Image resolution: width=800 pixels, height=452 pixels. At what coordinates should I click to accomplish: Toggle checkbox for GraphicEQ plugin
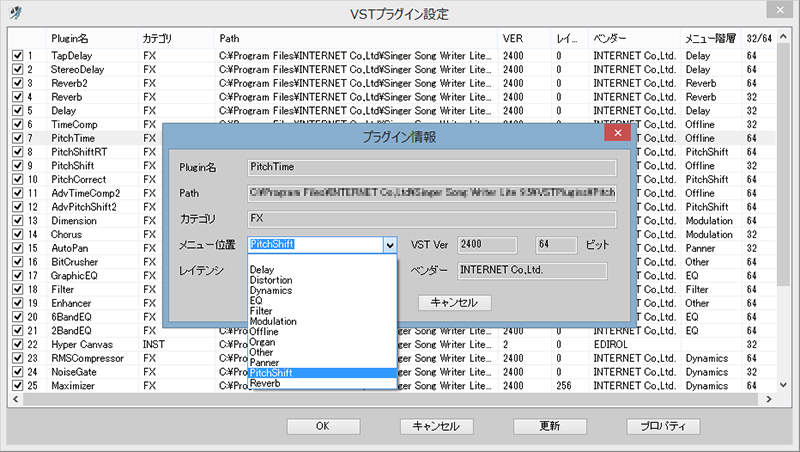pyautogui.click(x=18, y=275)
